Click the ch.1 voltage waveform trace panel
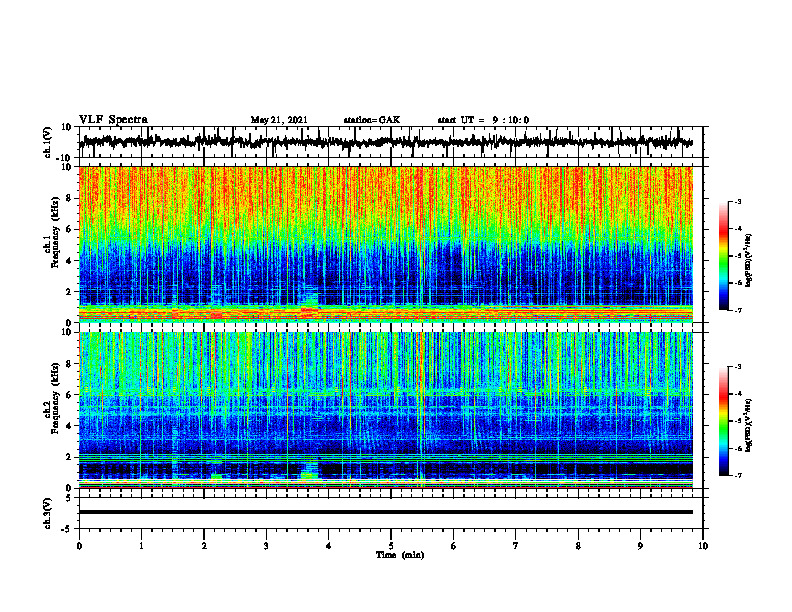792x612 pixels. tap(391, 142)
